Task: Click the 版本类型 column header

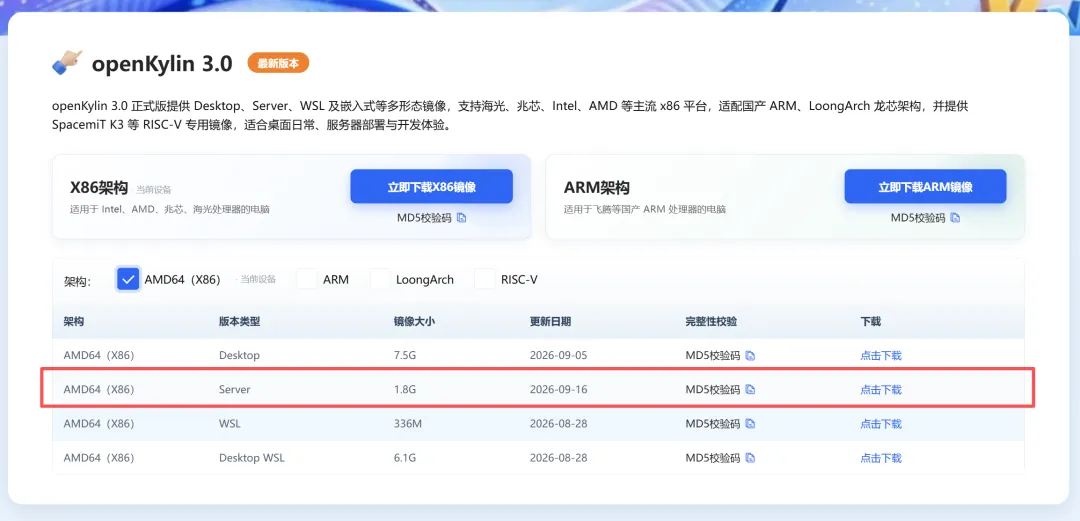Action: tap(239, 322)
